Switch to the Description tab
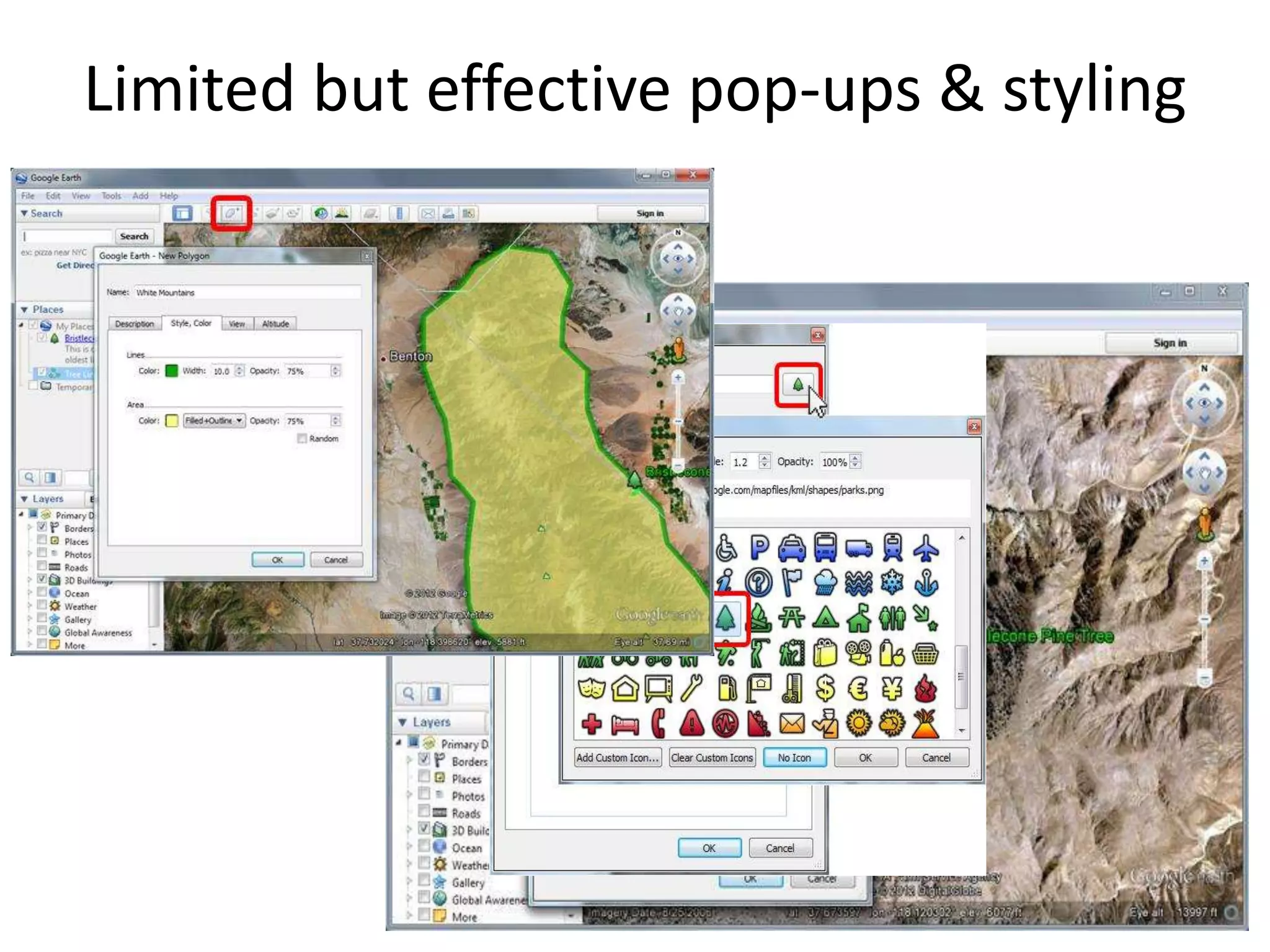 [x=135, y=324]
